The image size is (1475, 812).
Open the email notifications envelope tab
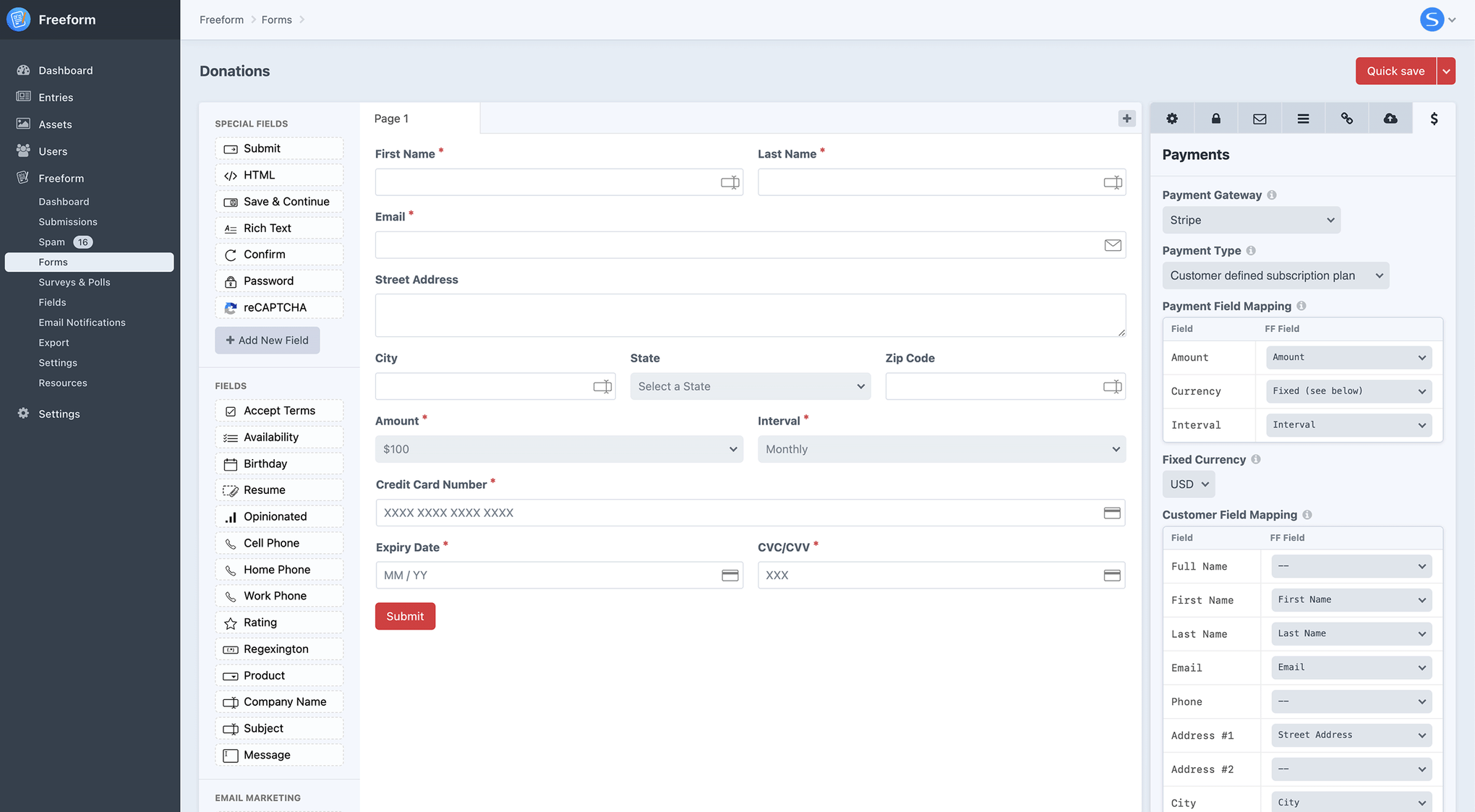1259,118
